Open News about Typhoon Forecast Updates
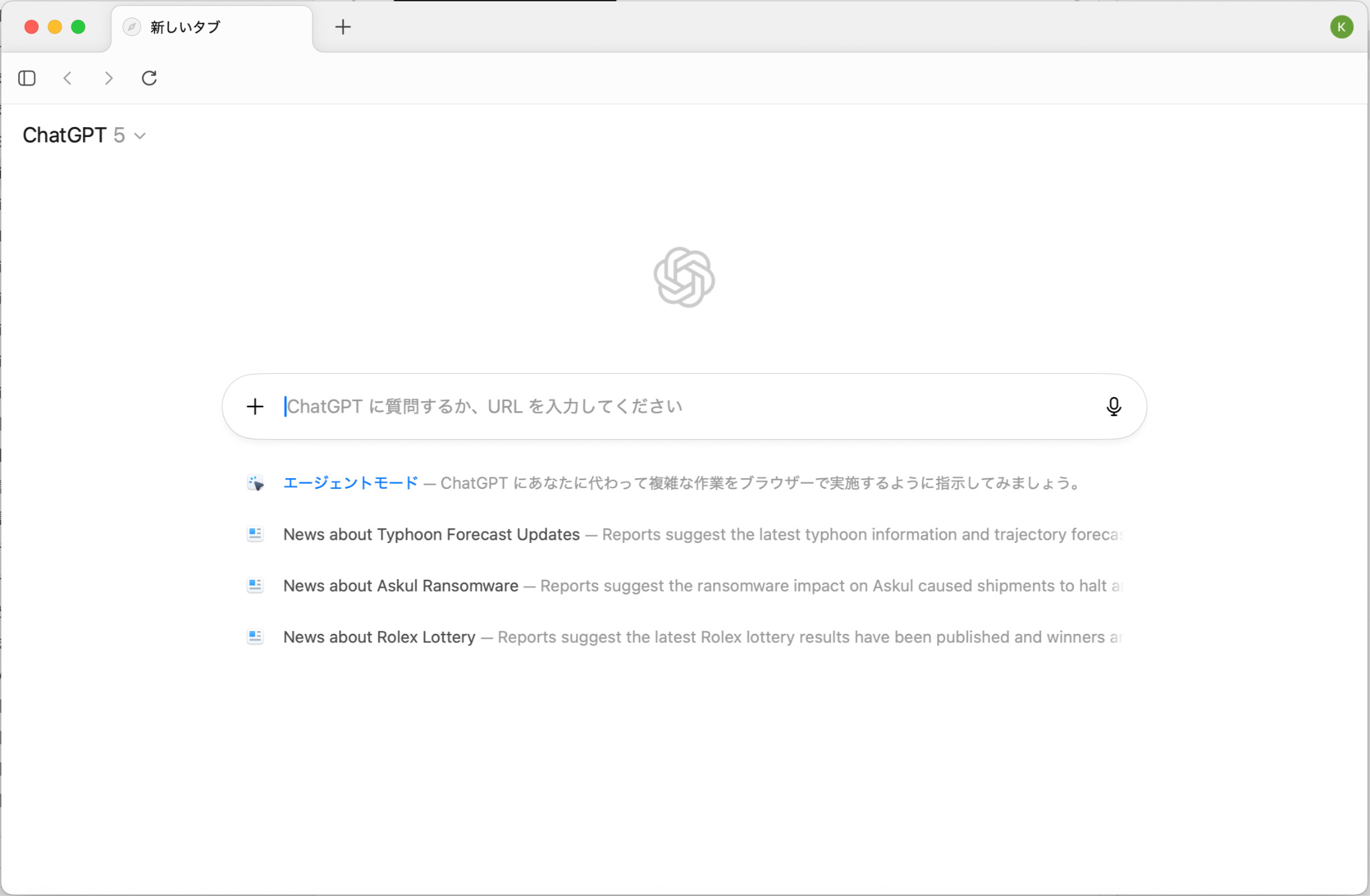The image size is (1370, 896). [431, 534]
